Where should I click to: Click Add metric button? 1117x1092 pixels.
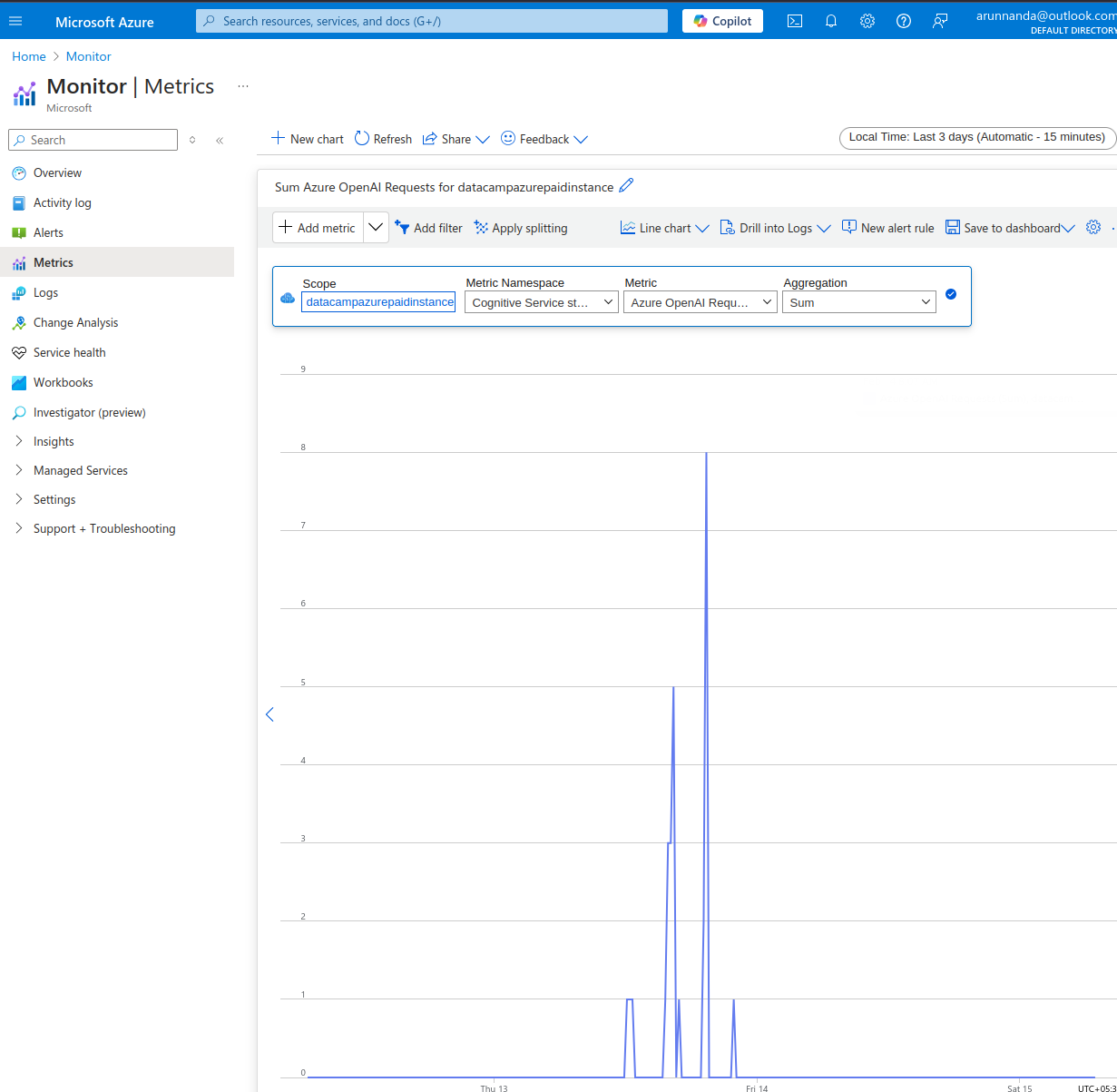click(x=318, y=228)
